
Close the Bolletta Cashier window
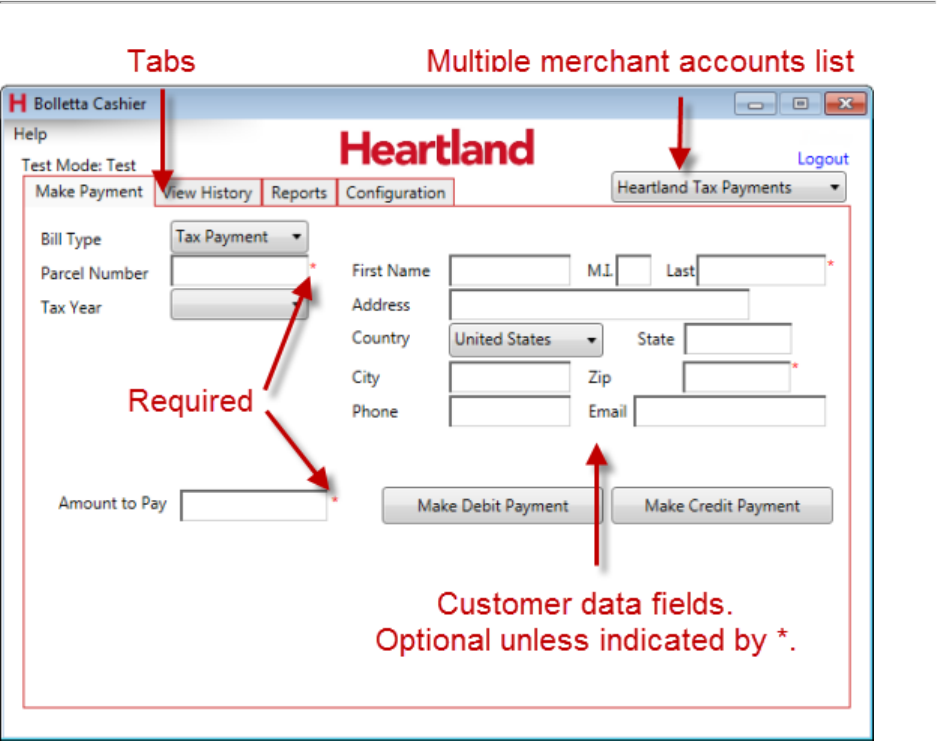coord(845,104)
